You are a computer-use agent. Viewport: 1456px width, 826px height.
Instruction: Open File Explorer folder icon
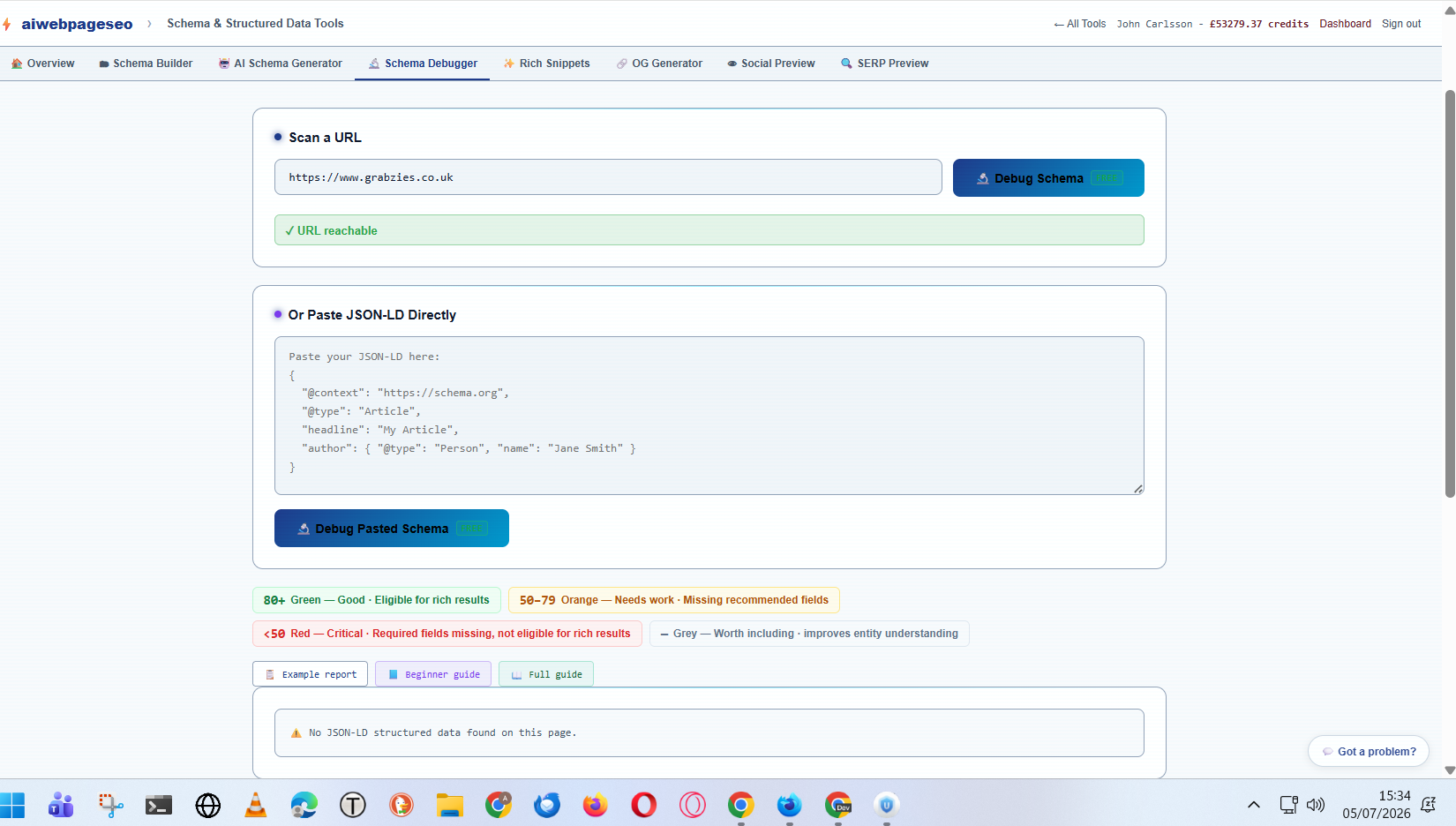coord(450,805)
